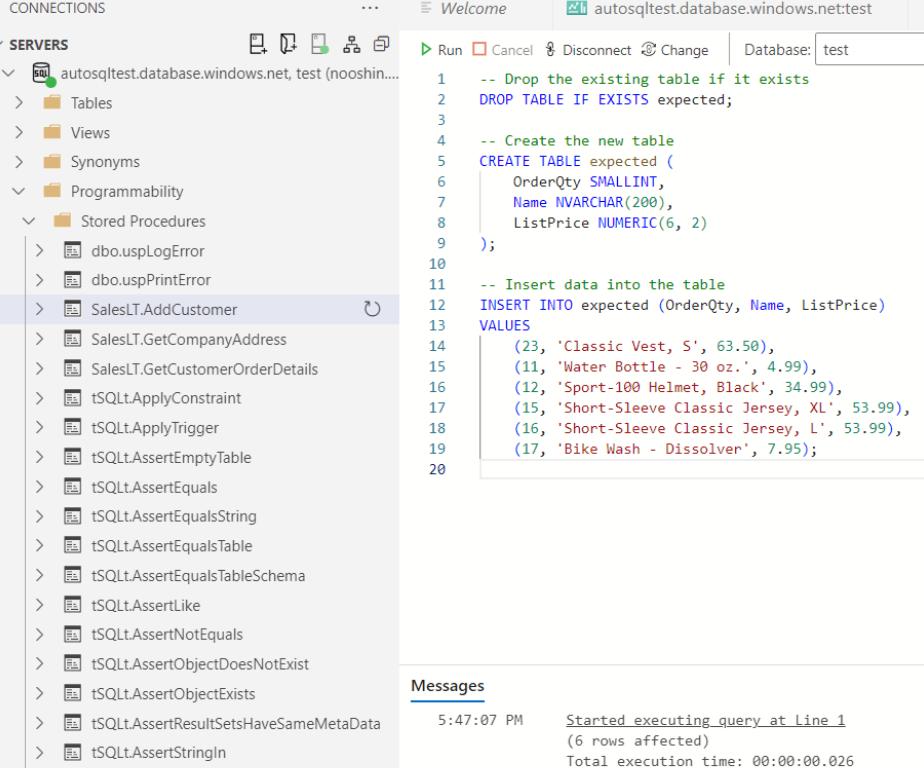Click the Change button label
The height and width of the screenshot is (768, 924).
(684, 50)
